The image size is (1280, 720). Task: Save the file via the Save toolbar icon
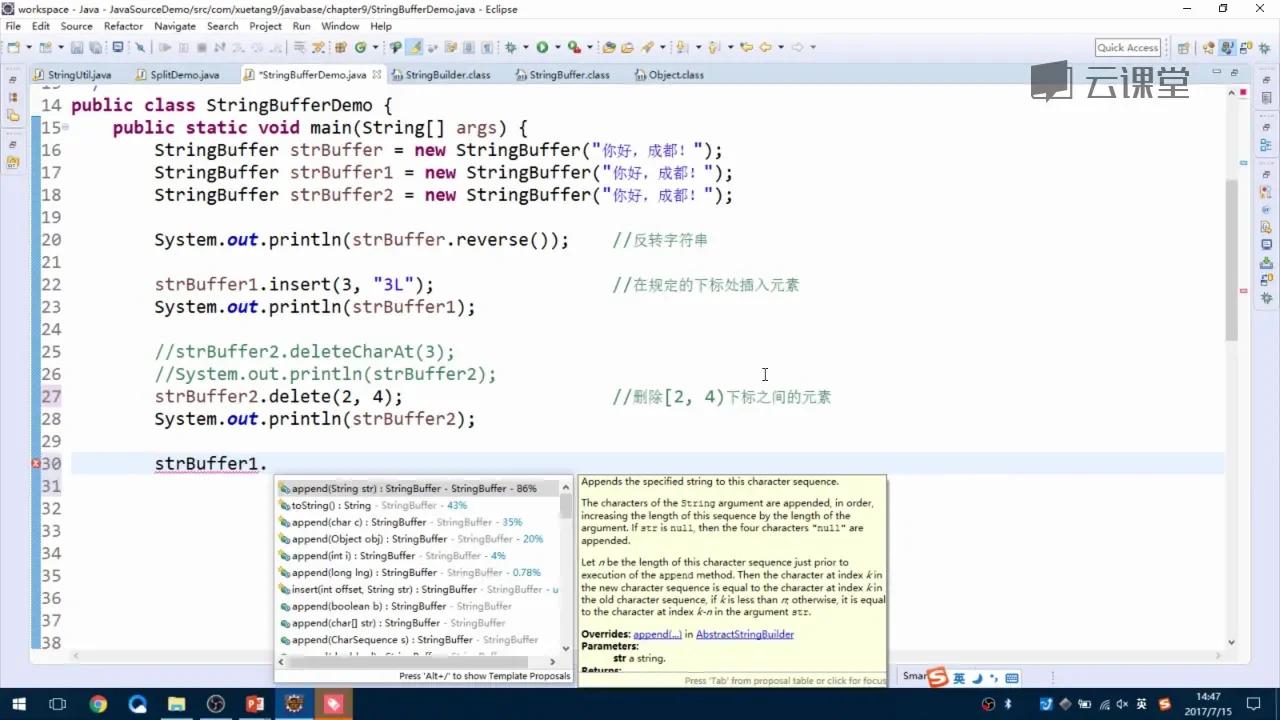(75, 47)
